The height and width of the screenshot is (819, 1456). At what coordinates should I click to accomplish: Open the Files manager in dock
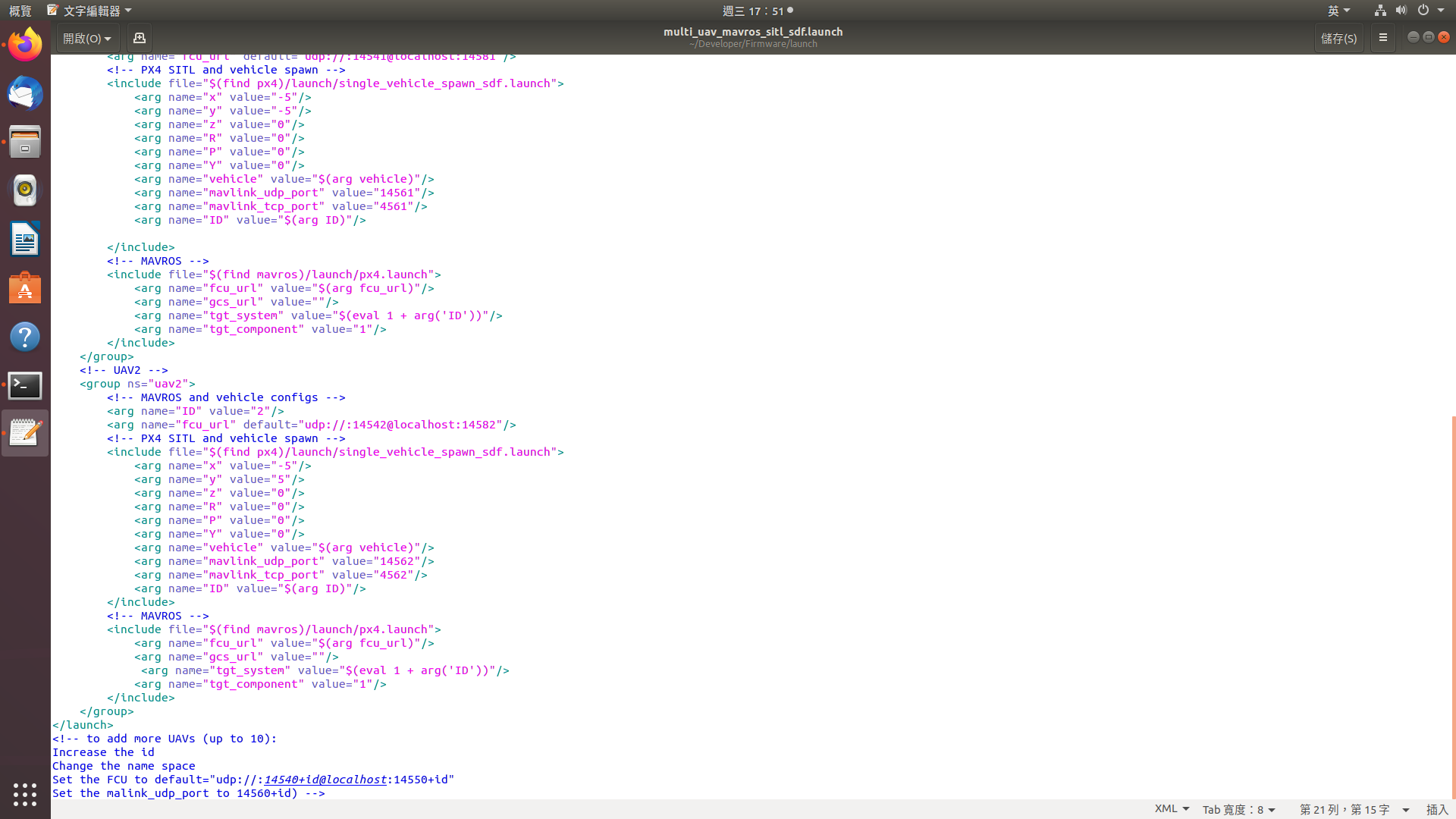[25, 142]
